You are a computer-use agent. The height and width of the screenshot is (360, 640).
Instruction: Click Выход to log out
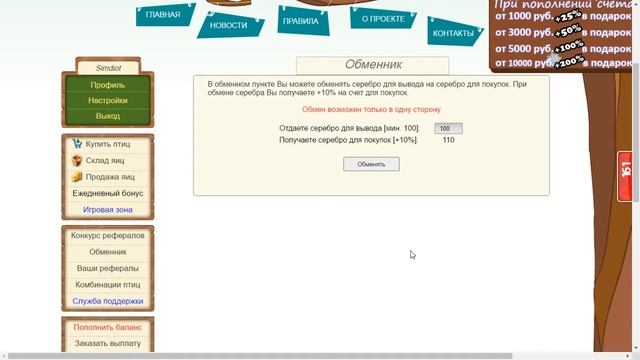tap(108, 116)
